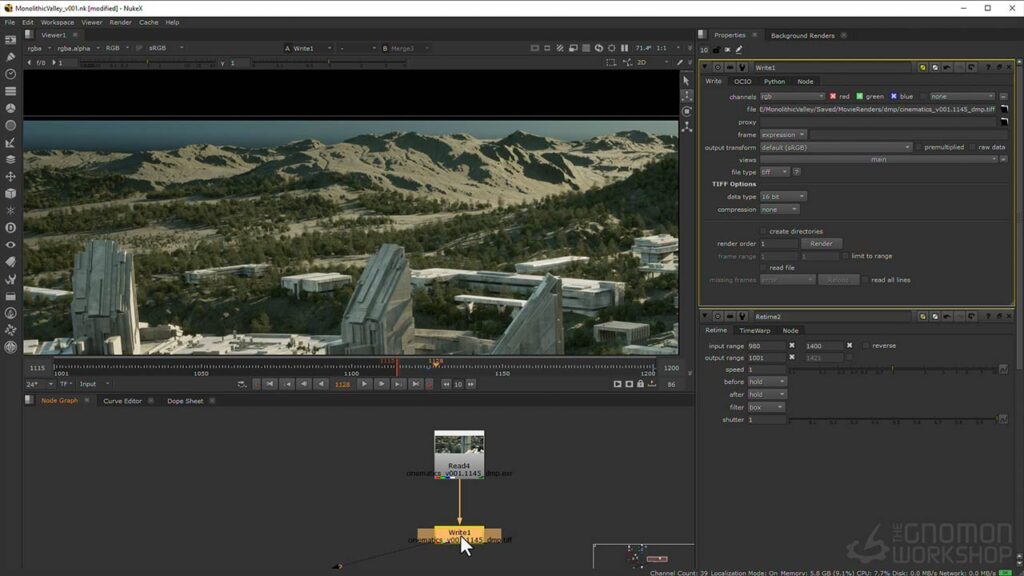Open the Image nodes icon at toolbar top
The height and width of the screenshot is (576, 1024).
pyautogui.click(x=10, y=40)
